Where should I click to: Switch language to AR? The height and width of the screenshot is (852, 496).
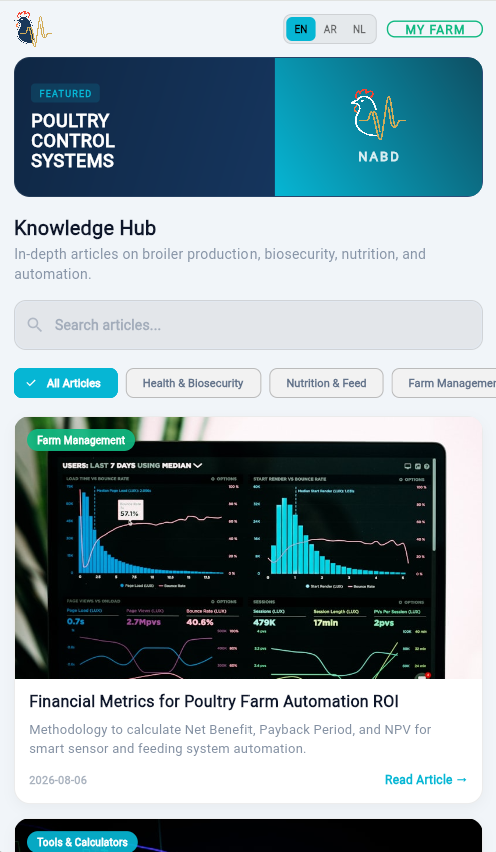click(x=330, y=29)
